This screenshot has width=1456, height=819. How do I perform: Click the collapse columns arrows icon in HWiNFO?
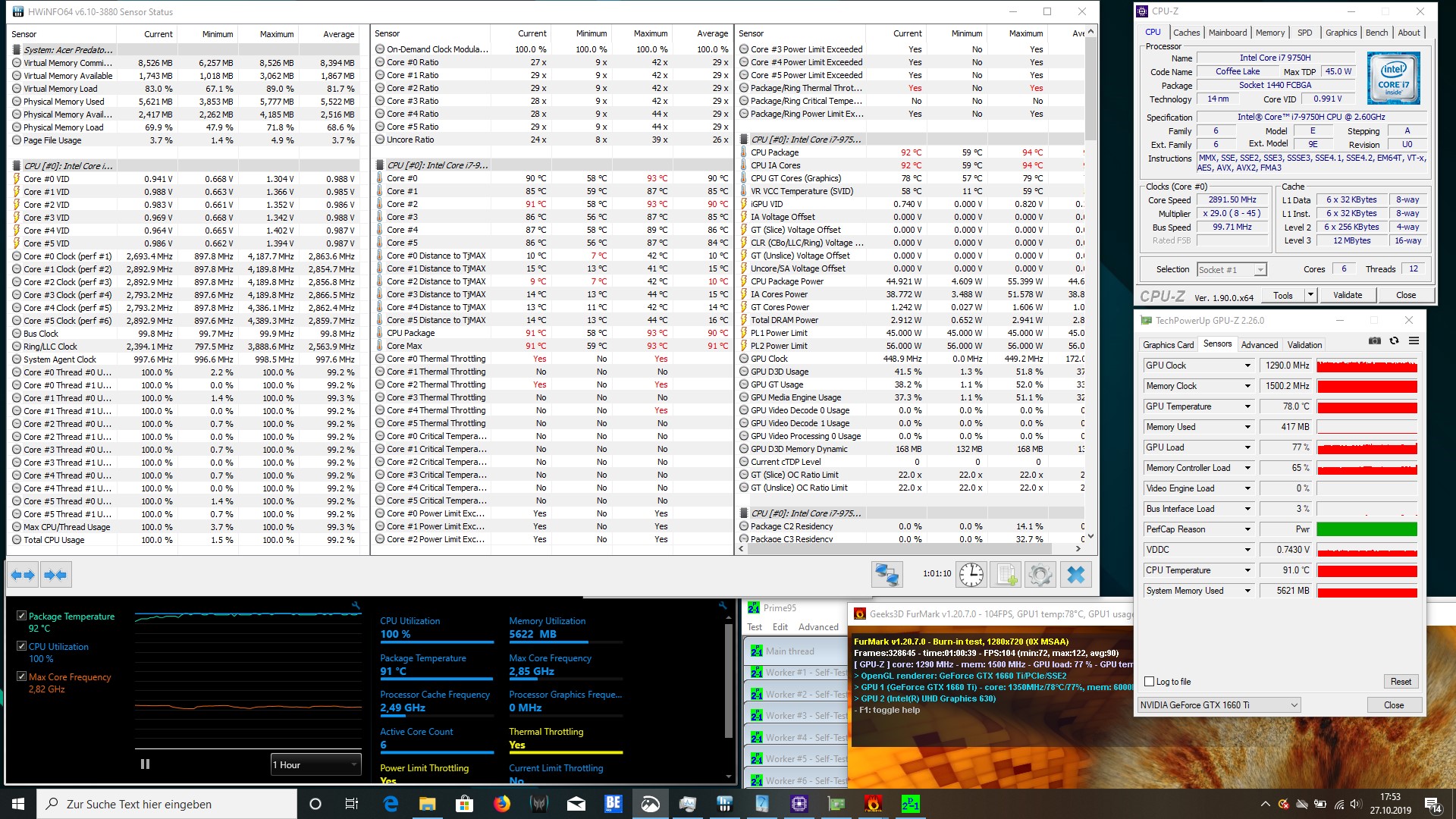(55, 575)
